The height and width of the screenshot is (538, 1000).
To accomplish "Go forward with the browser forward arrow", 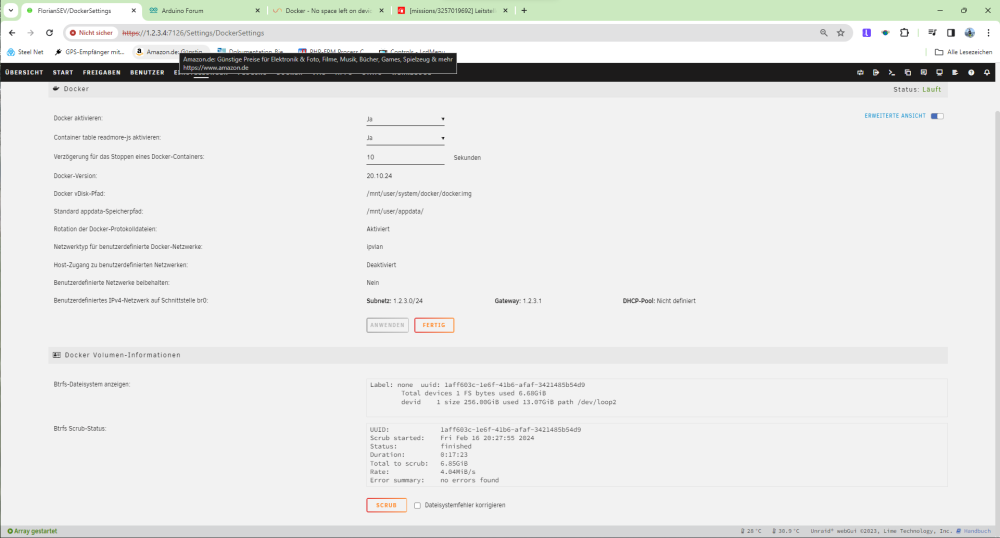I will tap(30, 33).
